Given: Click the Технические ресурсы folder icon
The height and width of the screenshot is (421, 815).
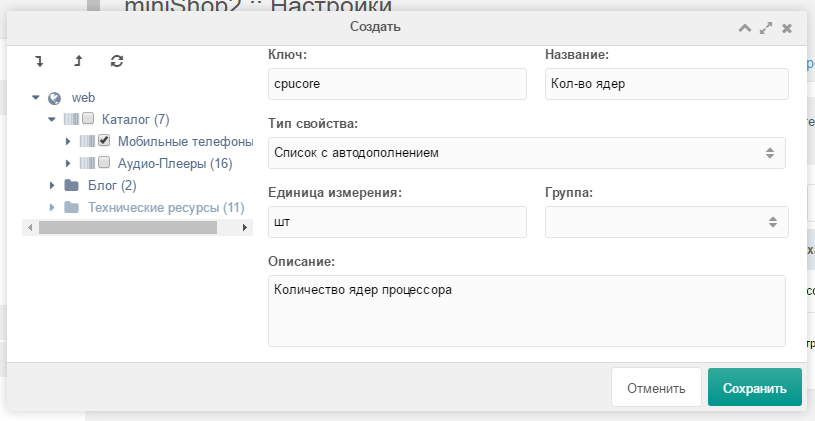Looking at the screenshot, I should 71,207.
